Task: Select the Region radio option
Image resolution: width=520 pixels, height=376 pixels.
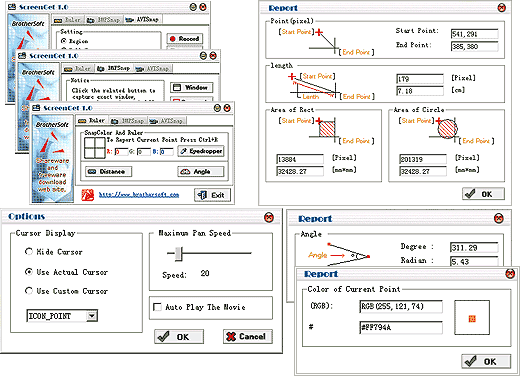Action: coord(75,41)
